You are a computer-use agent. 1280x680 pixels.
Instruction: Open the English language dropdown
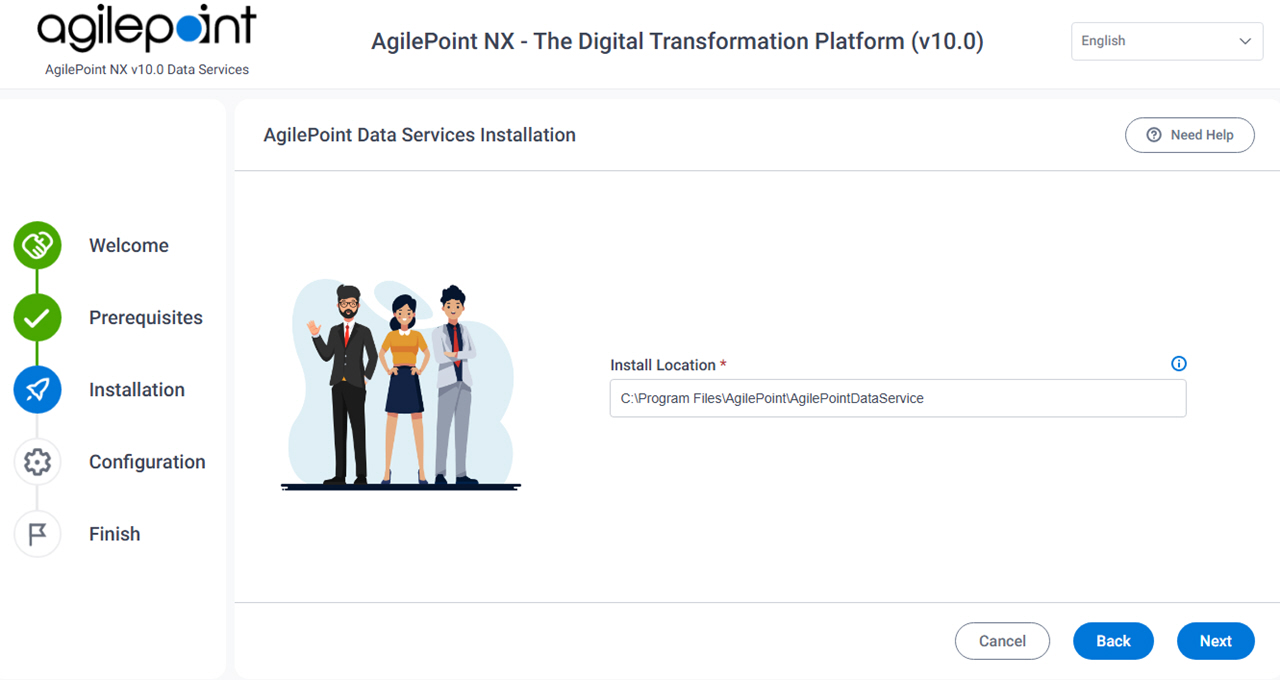[x=1167, y=41]
